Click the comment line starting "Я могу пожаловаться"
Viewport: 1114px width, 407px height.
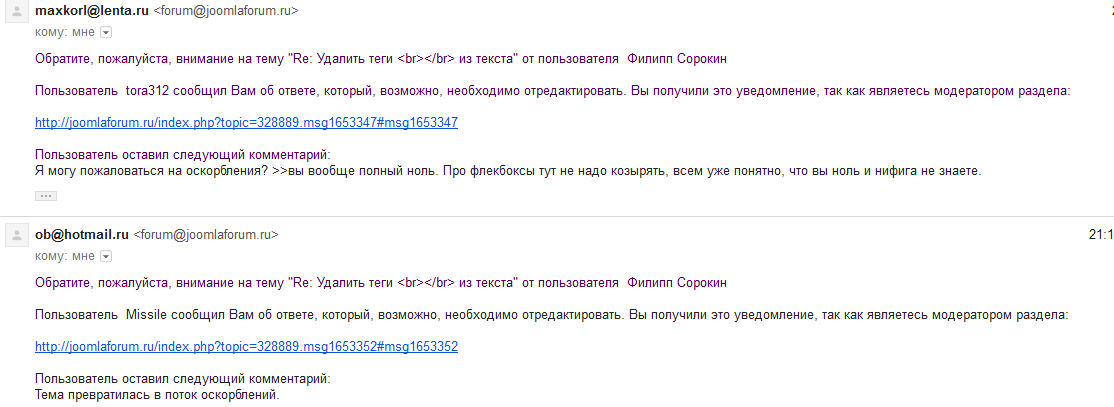tap(508, 171)
